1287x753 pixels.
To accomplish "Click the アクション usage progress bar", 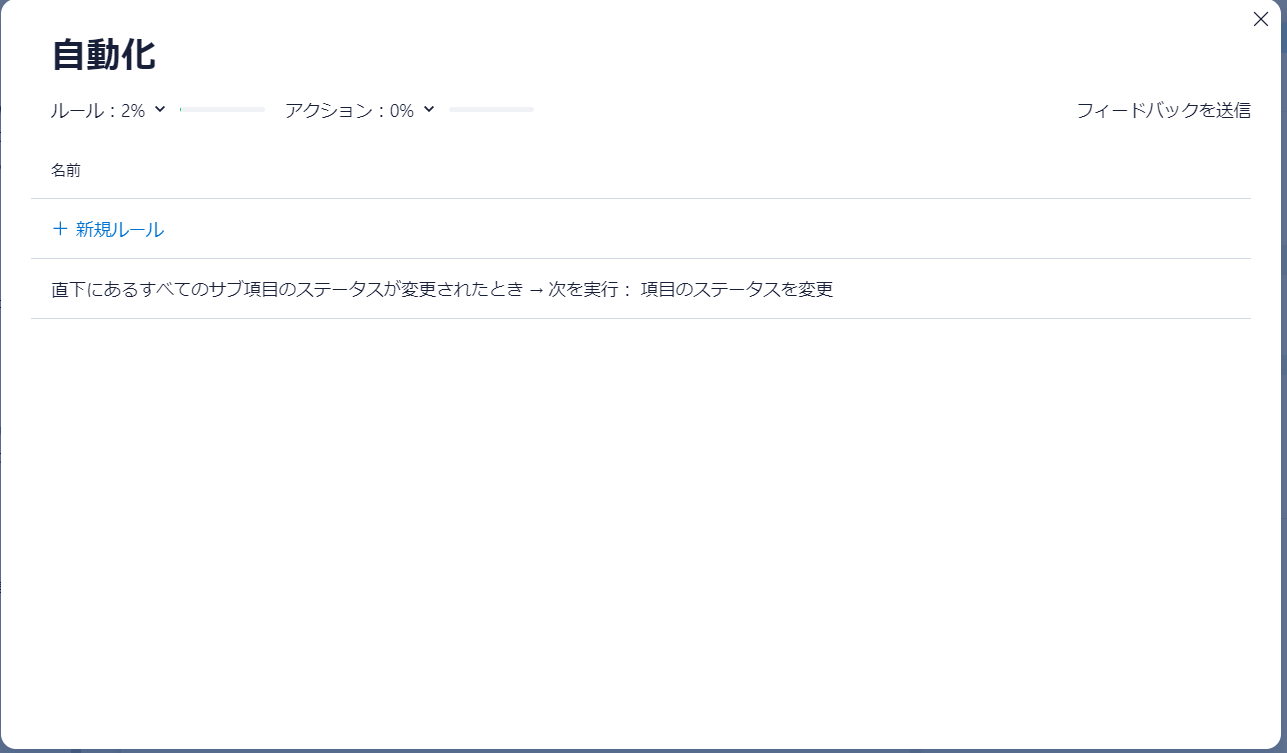I will [x=491, y=109].
